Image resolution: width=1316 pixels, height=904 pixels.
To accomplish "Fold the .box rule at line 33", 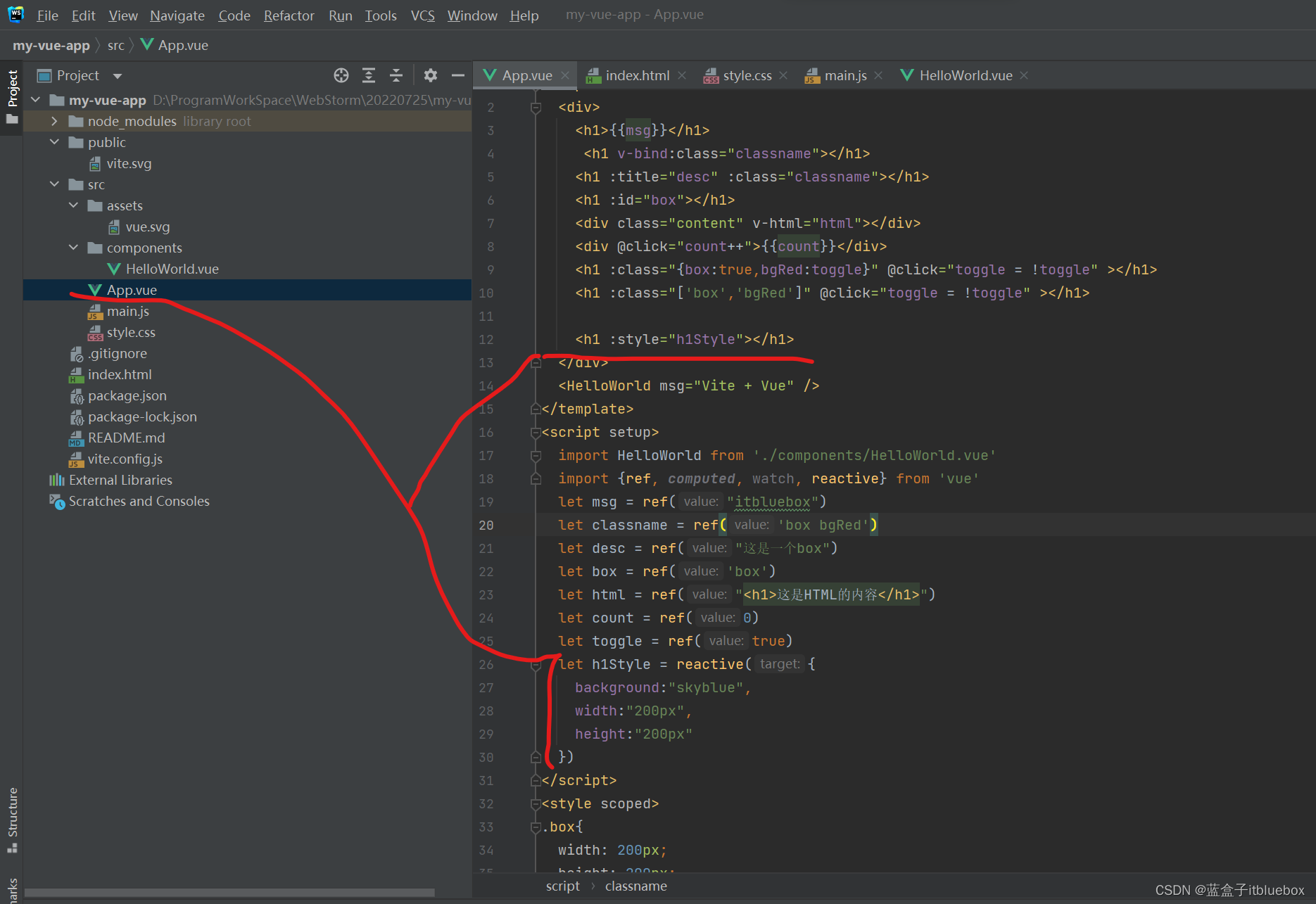I will coord(536,827).
